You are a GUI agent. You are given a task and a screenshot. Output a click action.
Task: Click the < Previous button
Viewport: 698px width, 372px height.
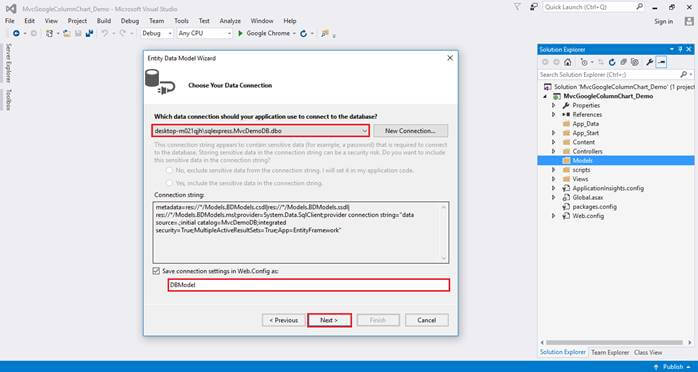point(284,320)
